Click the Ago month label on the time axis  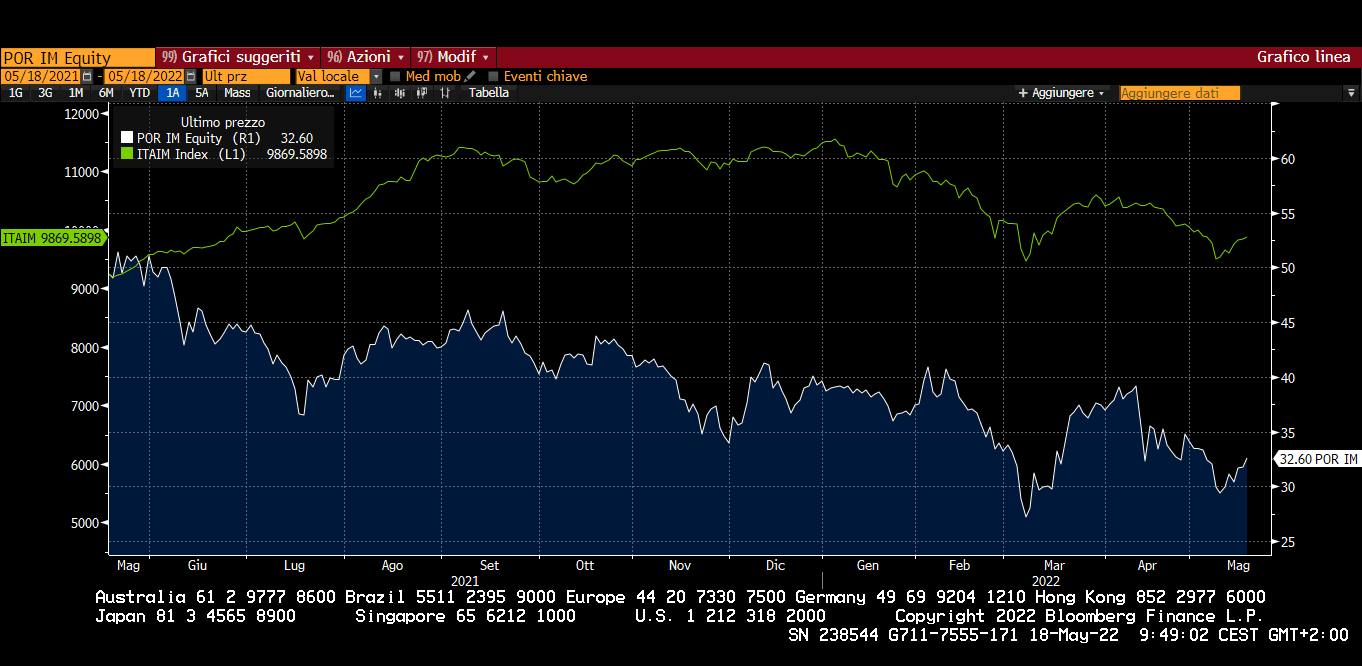pyautogui.click(x=393, y=565)
